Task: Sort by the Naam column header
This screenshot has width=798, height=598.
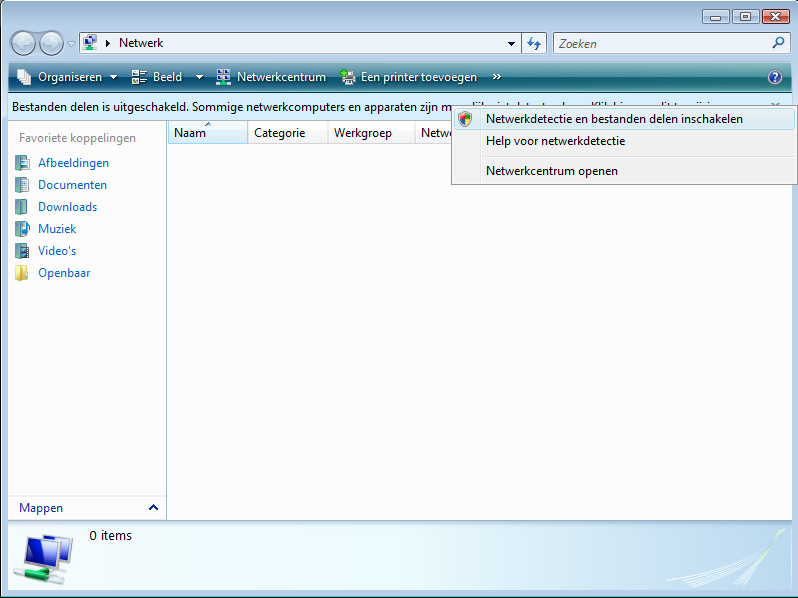Action: coord(208,133)
